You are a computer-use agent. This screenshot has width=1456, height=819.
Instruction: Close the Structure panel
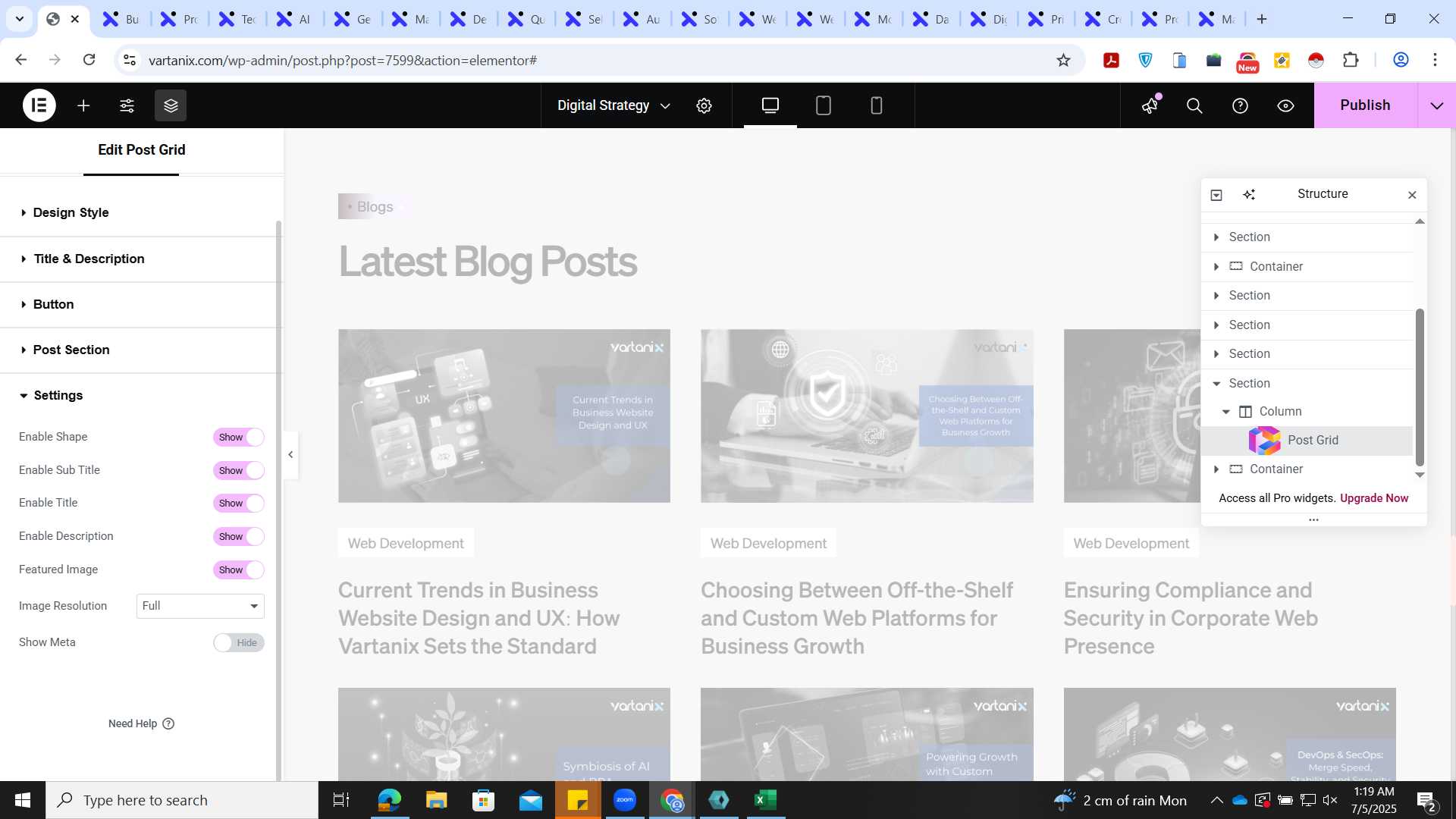pos(1412,195)
